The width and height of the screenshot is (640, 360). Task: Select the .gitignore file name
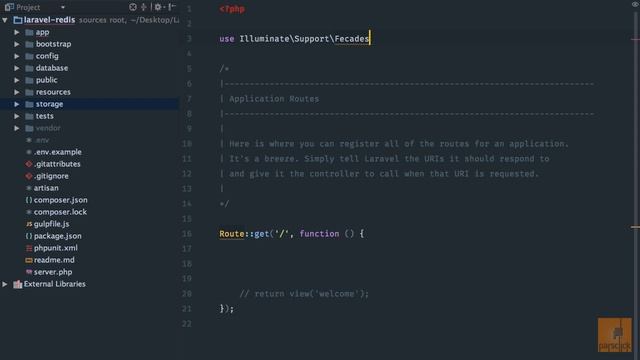[x=51, y=176]
